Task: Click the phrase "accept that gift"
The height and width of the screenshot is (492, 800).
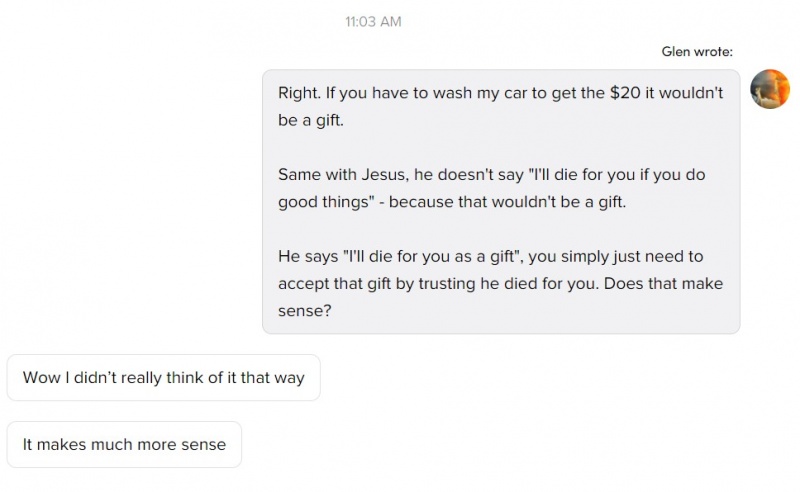Action: tap(331, 283)
